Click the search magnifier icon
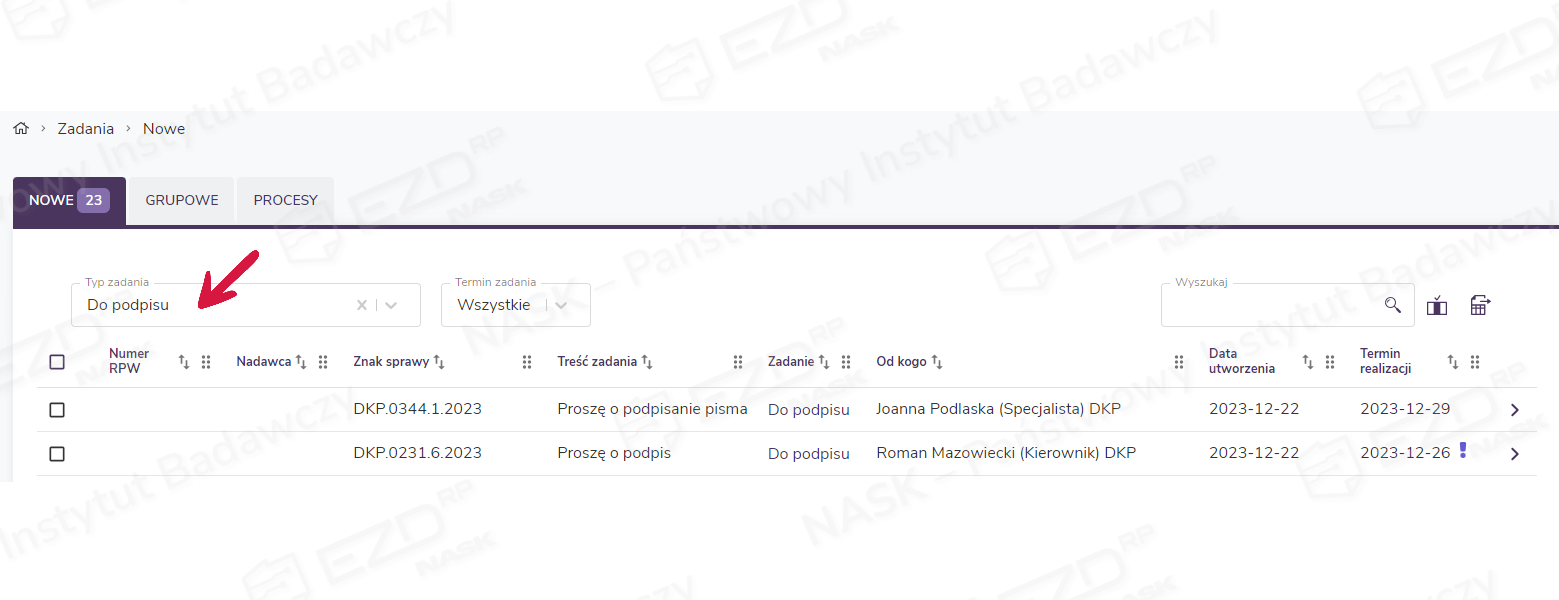 click(x=1392, y=305)
